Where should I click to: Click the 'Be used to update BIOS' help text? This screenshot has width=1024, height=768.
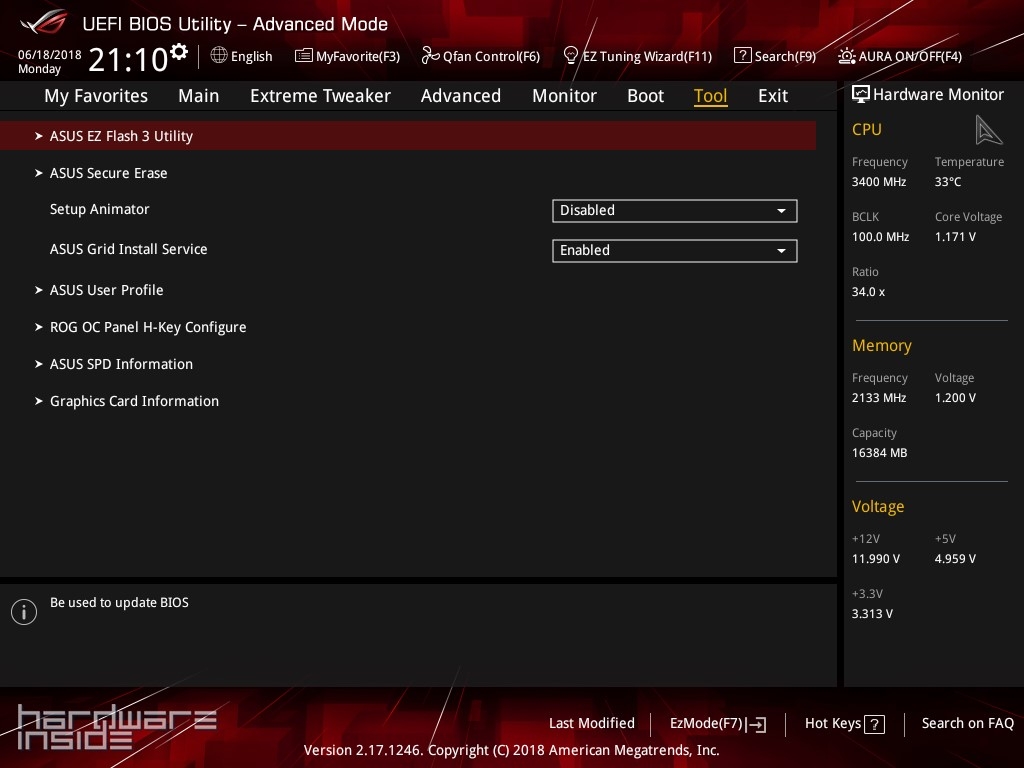(x=120, y=603)
